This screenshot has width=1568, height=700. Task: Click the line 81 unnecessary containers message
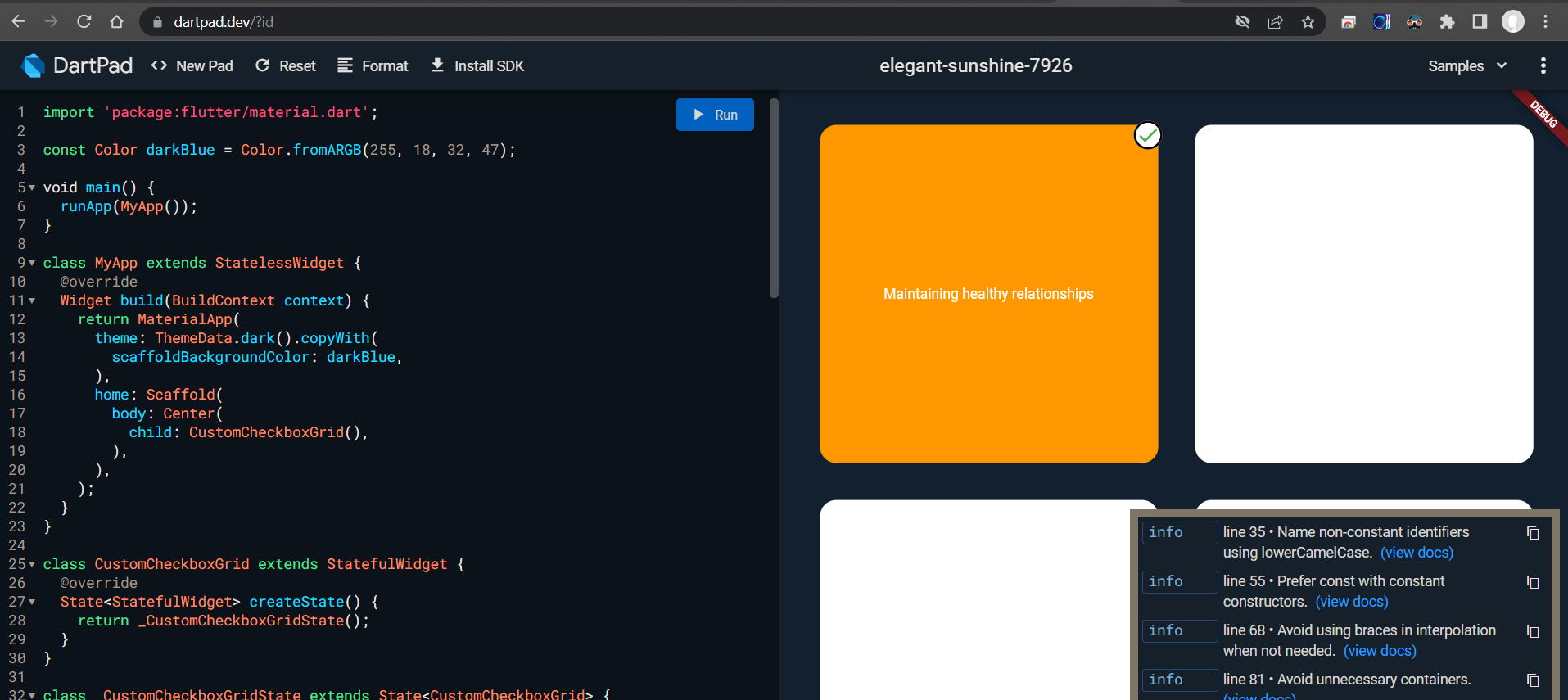[1347, 680]
